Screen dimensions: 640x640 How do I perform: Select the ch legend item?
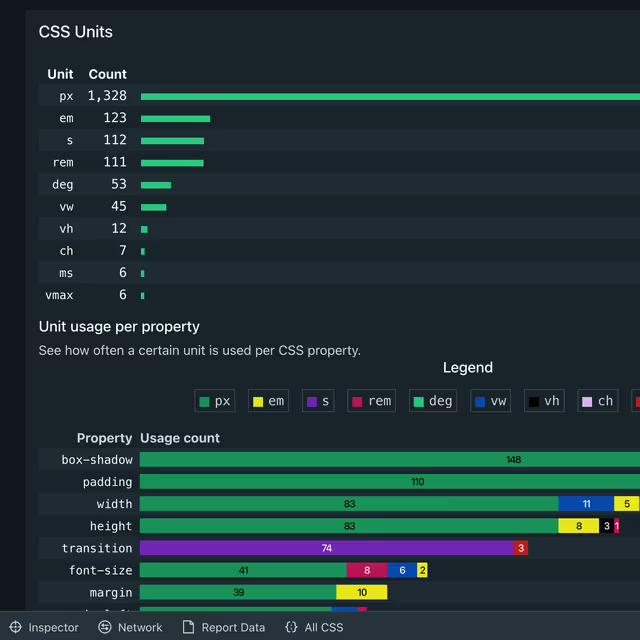[597, 401]
